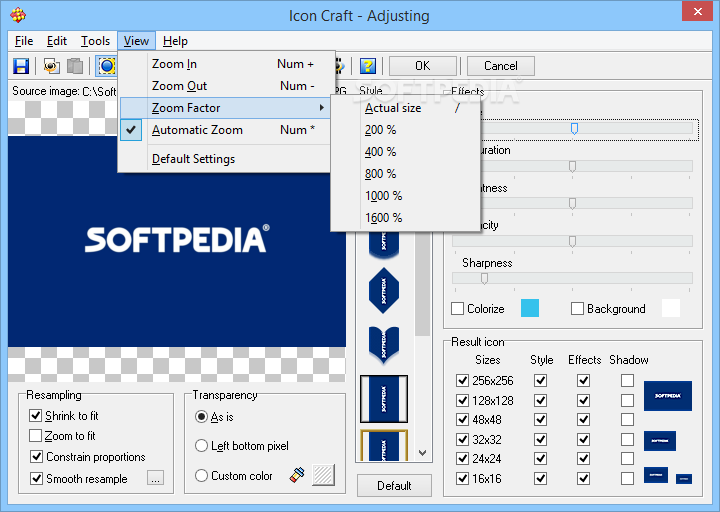Open the Help menu

[175, 41]
